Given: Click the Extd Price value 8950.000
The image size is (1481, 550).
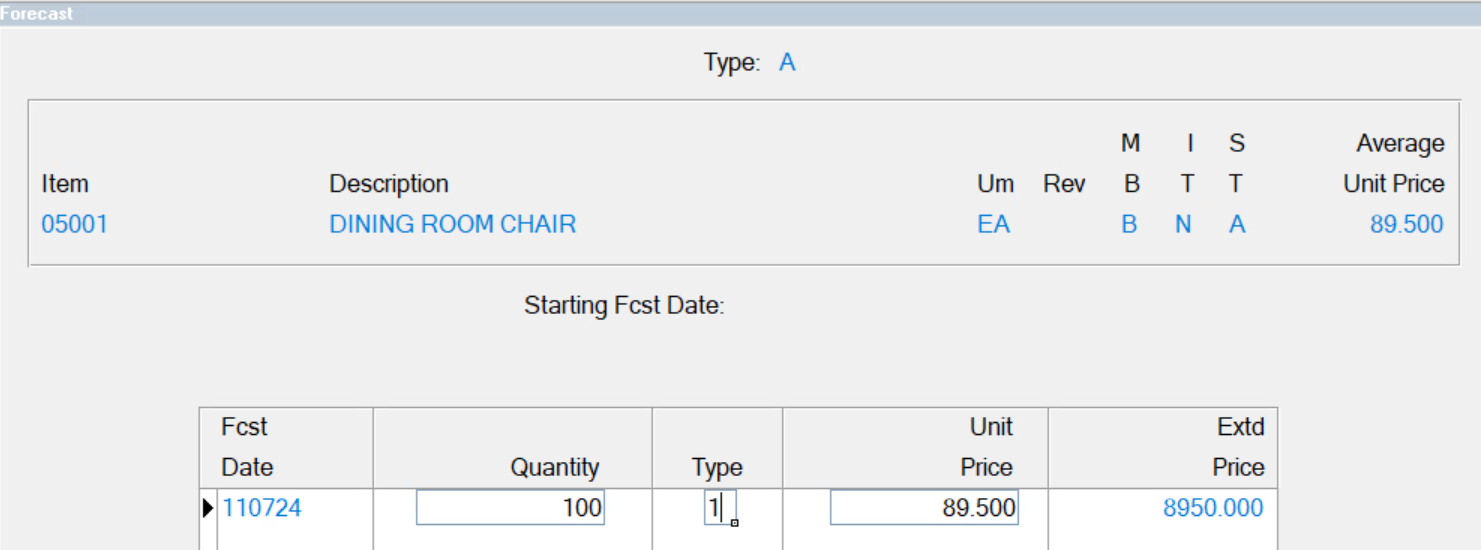Looking at the screenshot, I should click(1213, 508).
